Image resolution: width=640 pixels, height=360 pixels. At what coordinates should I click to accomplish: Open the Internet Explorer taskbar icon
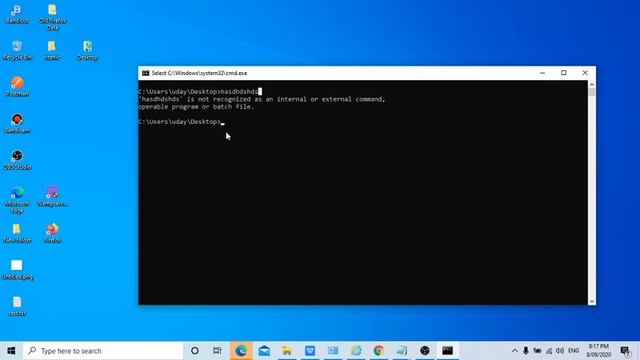pyautogui.click(x=356, y=351)
